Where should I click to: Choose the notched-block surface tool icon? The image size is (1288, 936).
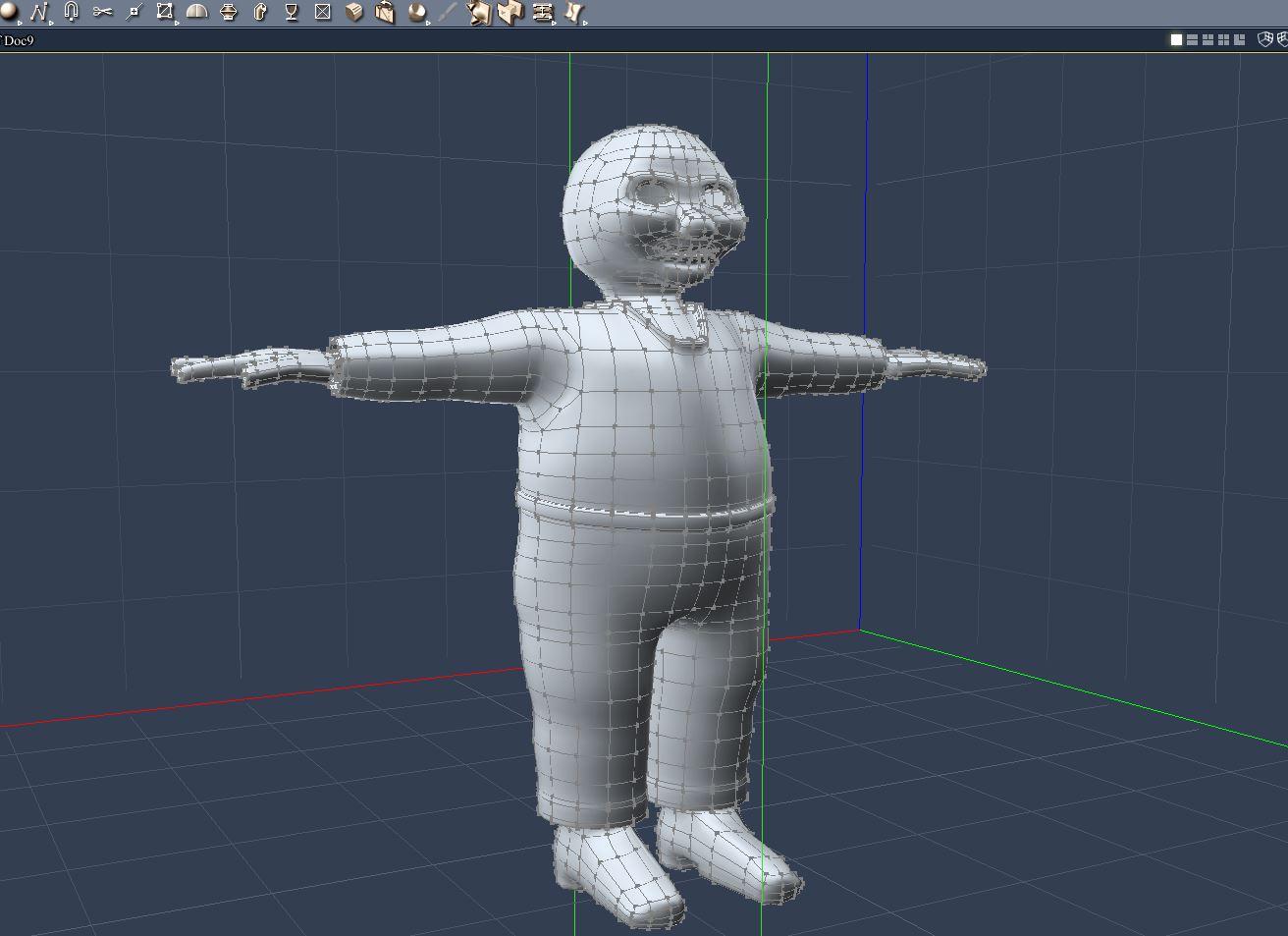point(510,12)
